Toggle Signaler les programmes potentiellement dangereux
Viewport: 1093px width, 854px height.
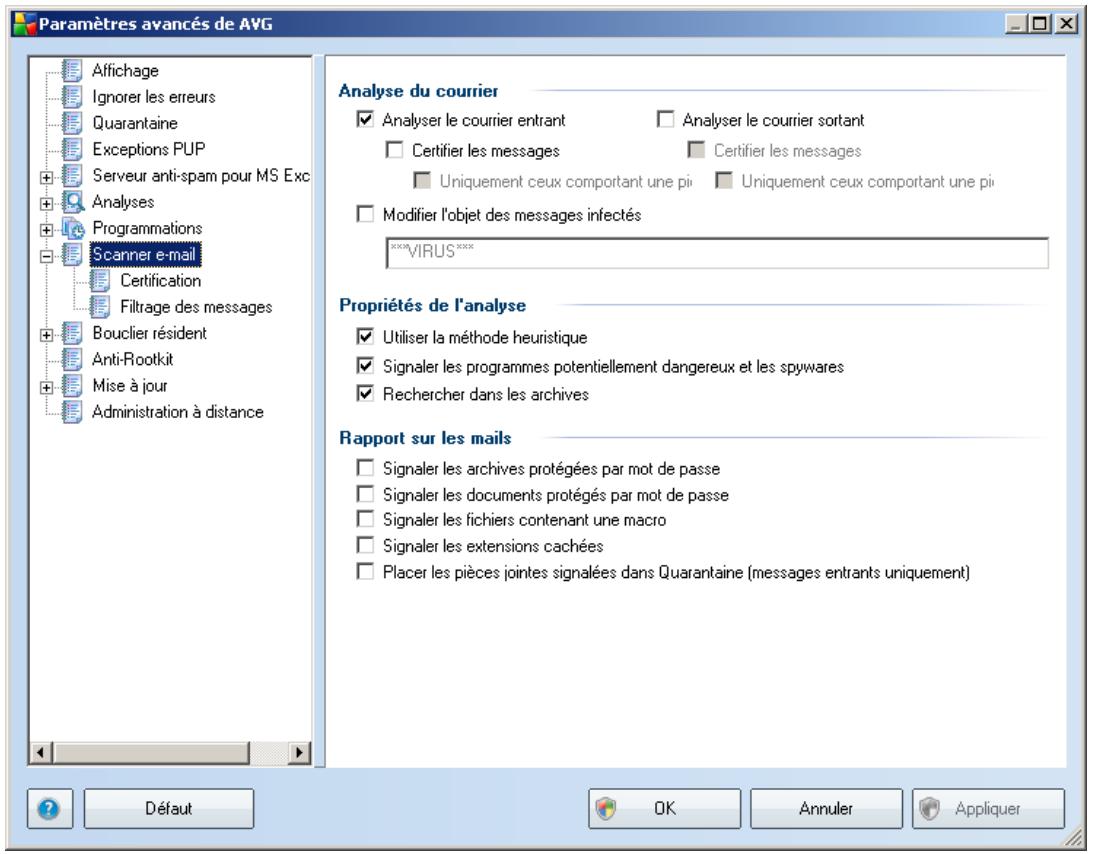pos(365,365)
